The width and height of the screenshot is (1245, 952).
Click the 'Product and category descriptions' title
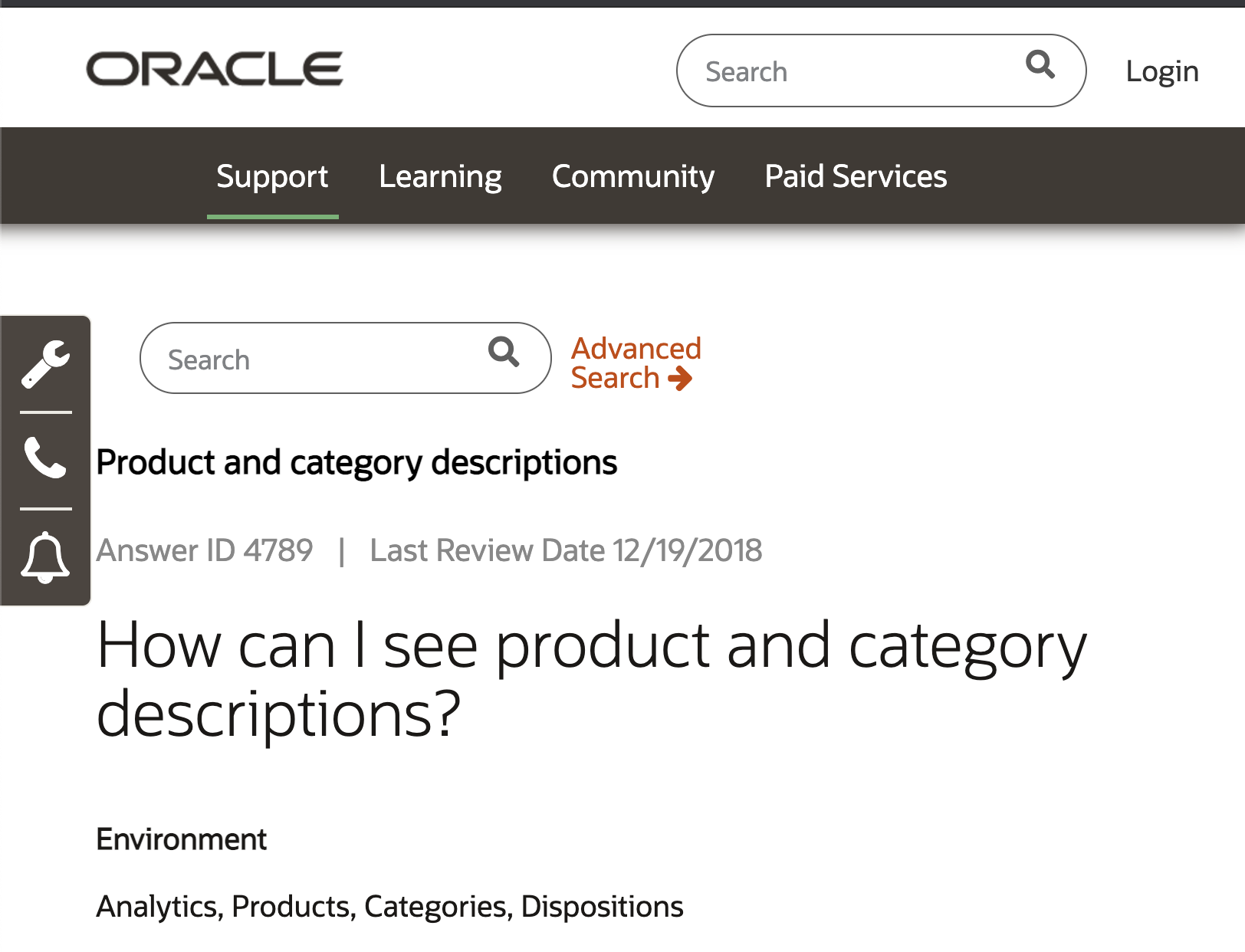(x=356, y=463)
